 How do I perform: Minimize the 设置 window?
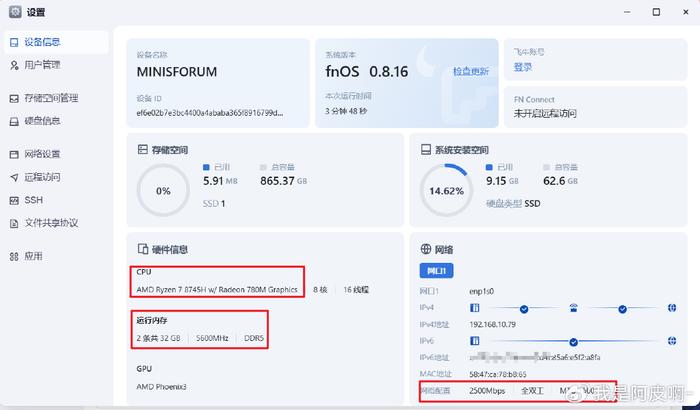[627, 12]
